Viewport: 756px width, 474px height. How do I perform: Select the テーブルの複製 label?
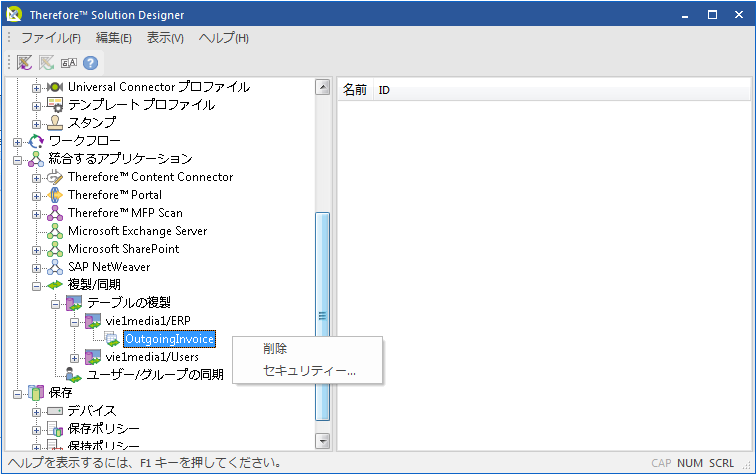click(129, 303)
